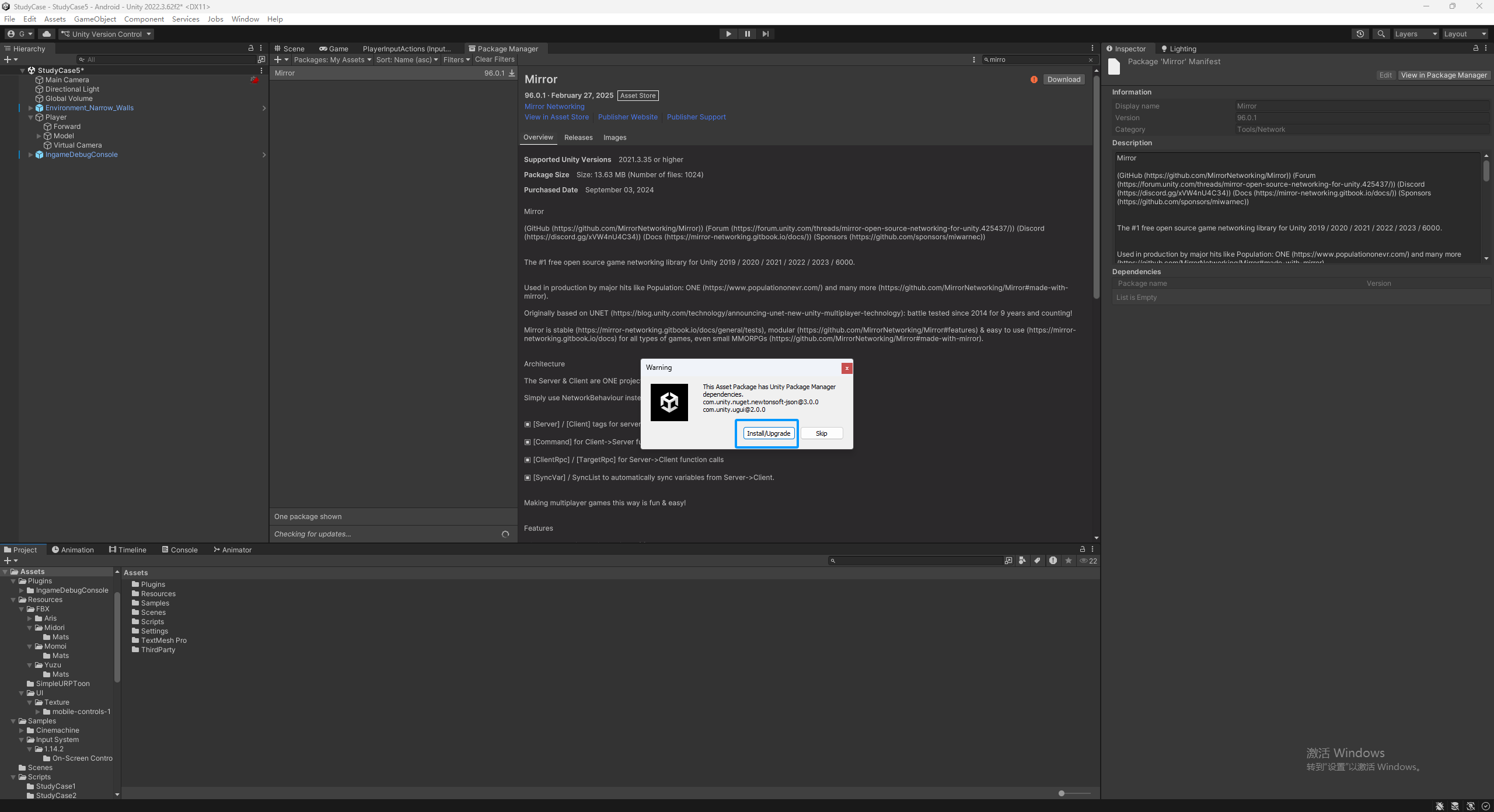Click download icon next to Mirror 96.0.1
This screenshot has height=812, width=1494.
[x=512, y=73]
